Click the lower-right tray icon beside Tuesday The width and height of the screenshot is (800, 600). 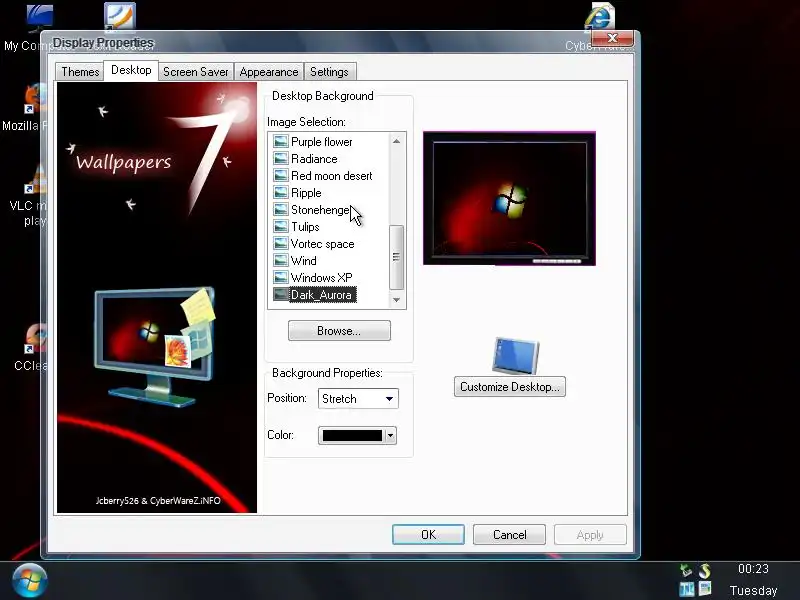pos(705,588)
